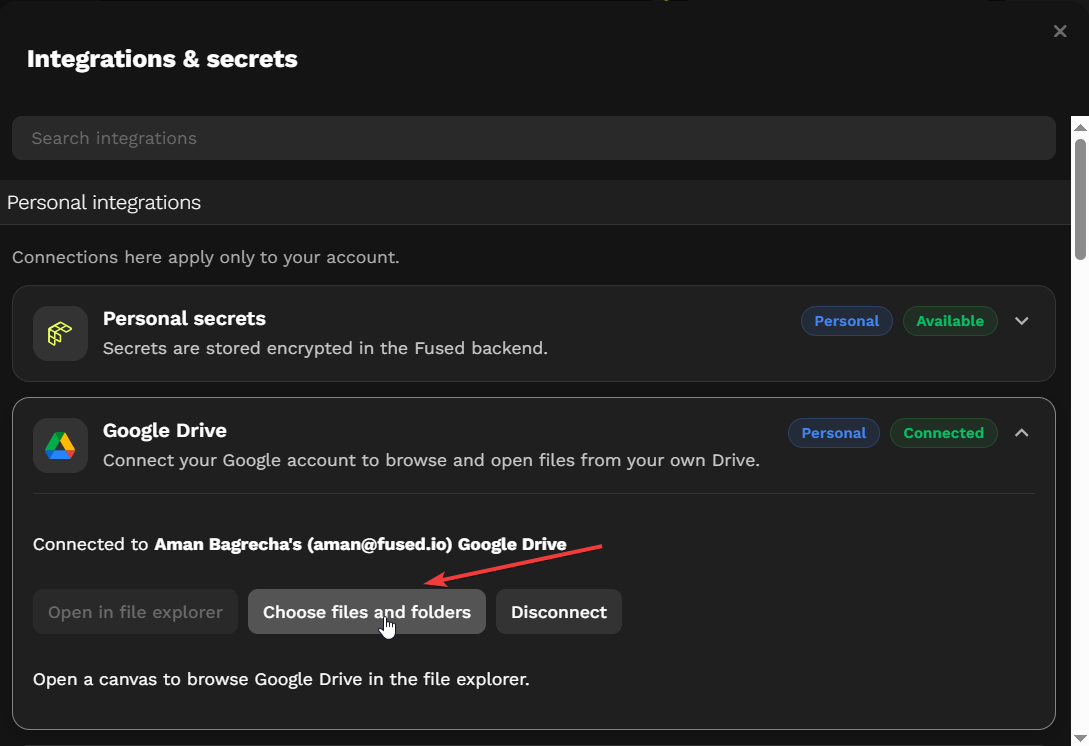
Task: Disconnect the Google Drive account
Action: [558, 612]
